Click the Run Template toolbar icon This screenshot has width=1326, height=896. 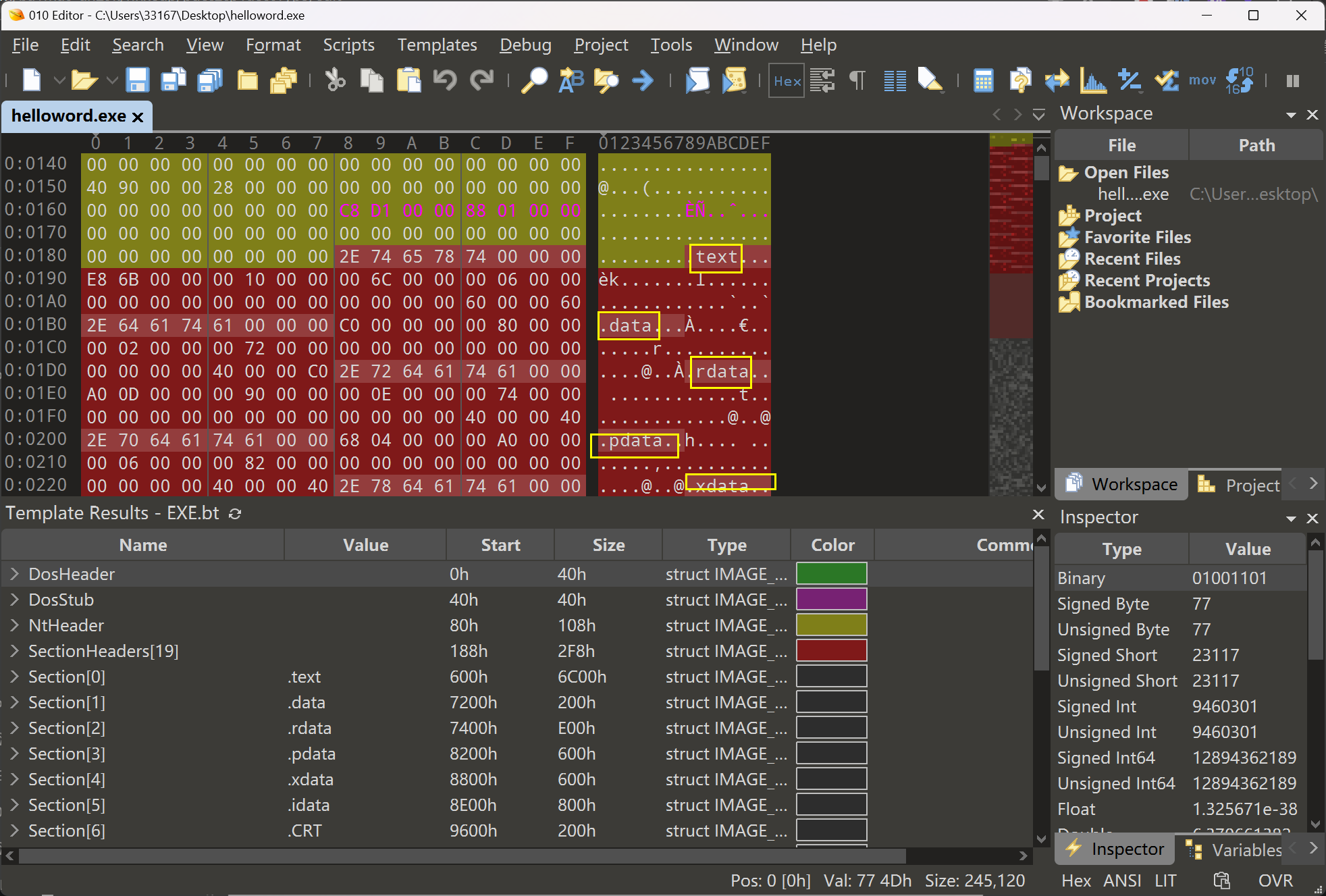734,80
